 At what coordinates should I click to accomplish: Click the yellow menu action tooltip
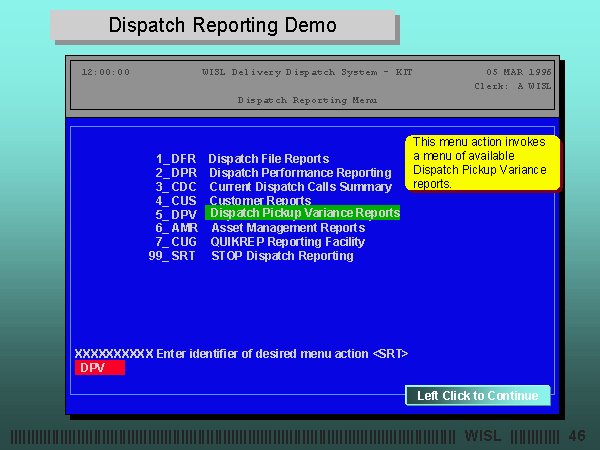pyautogui.click(x=483, y=162)
